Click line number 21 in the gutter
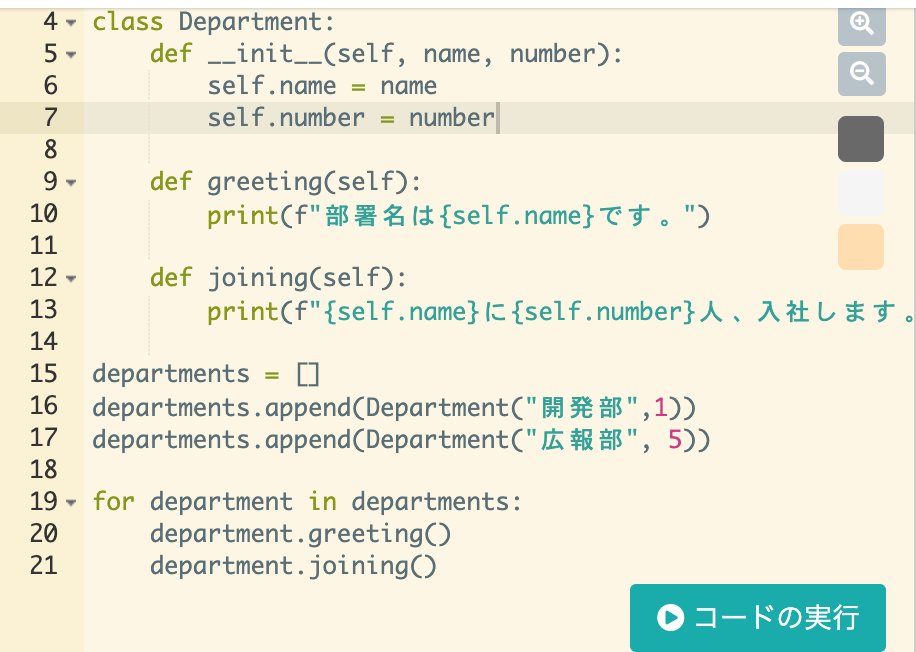 [44, 566]
